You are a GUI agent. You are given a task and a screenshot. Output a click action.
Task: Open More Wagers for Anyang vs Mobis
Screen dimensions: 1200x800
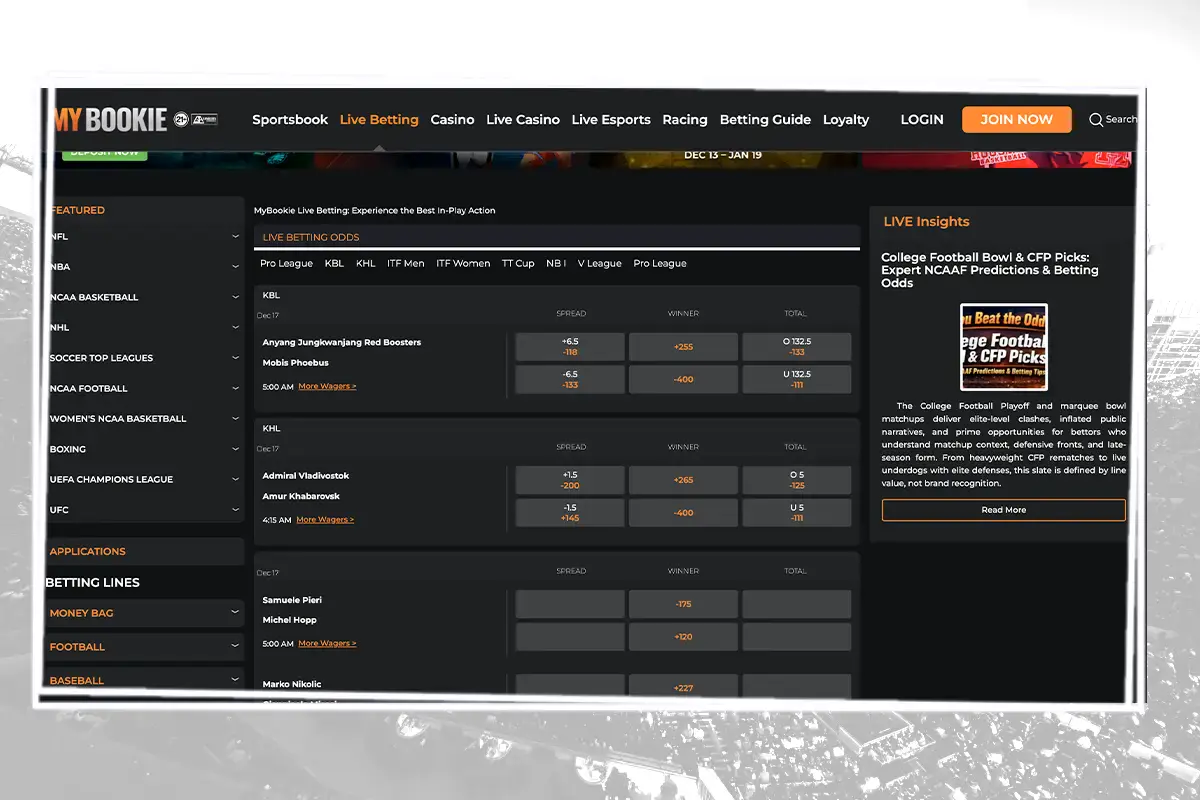327,385
